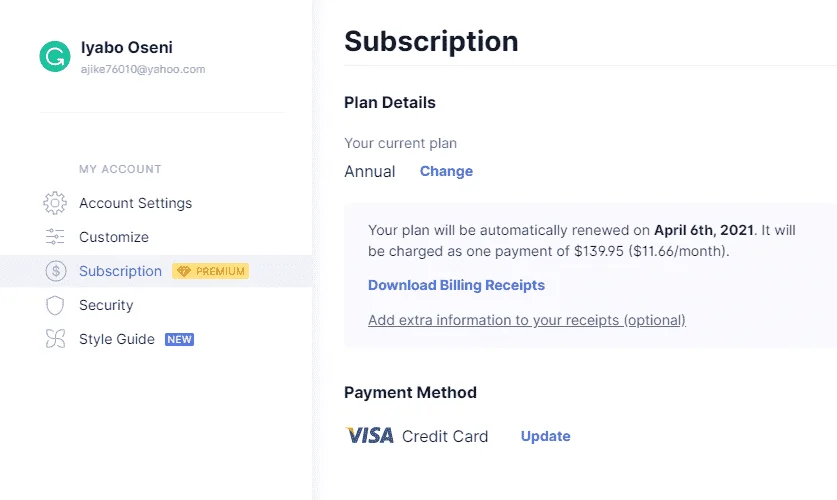The height and width of the screenshot is (500, 837).
Task: Add extra information to your receipts
Action: (527, 320)
